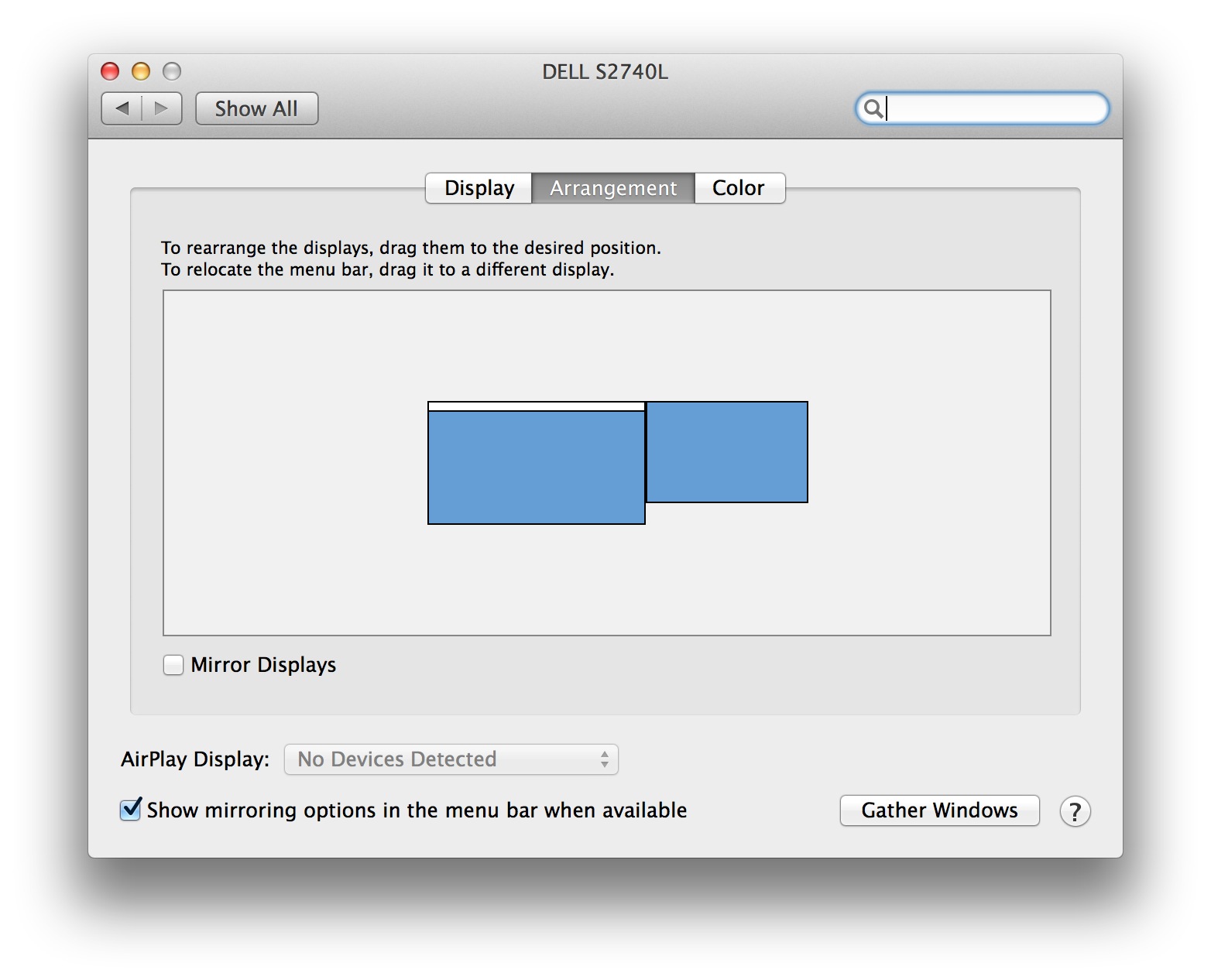Uncheck Show mirroring options in menu bar
1211x980 pixels.
point(131,810)
